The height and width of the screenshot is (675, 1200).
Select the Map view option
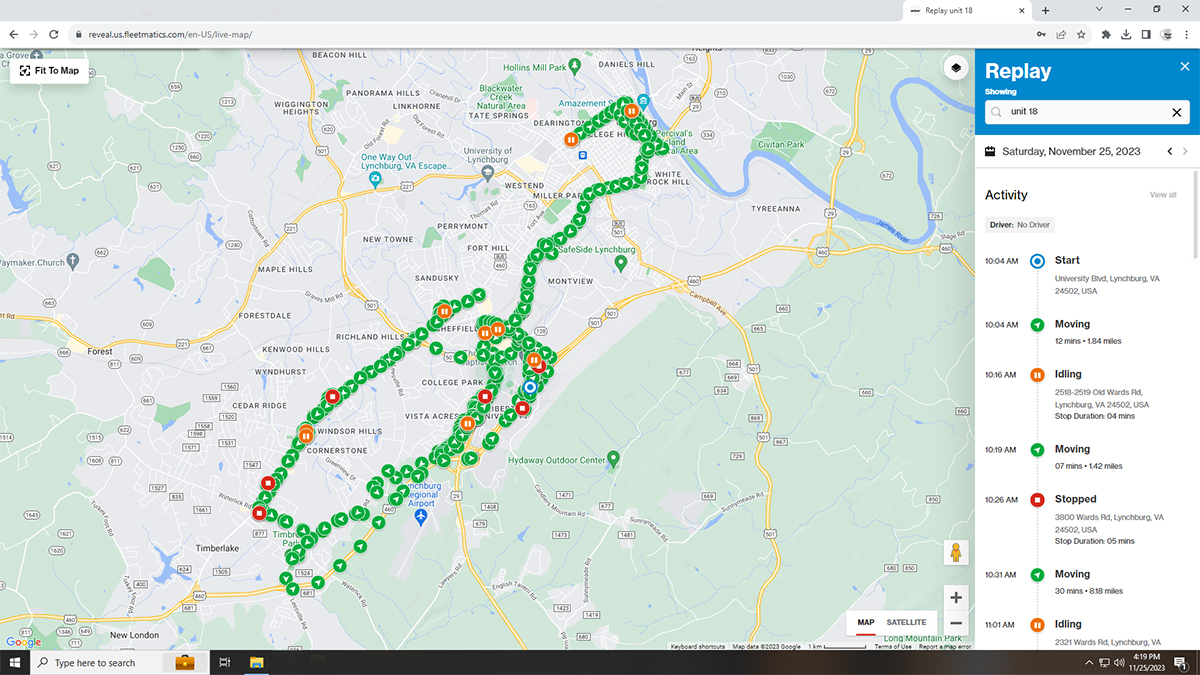tap(865, 622)
